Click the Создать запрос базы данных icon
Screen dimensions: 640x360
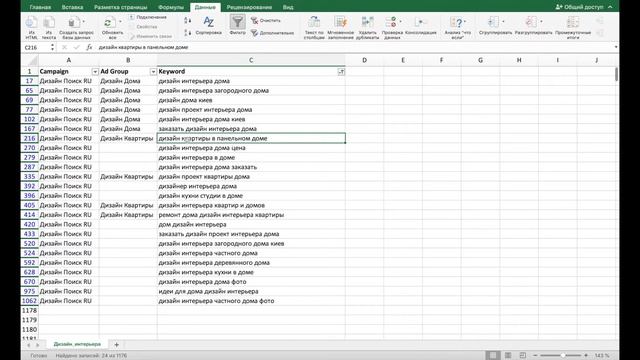point(74,22)
